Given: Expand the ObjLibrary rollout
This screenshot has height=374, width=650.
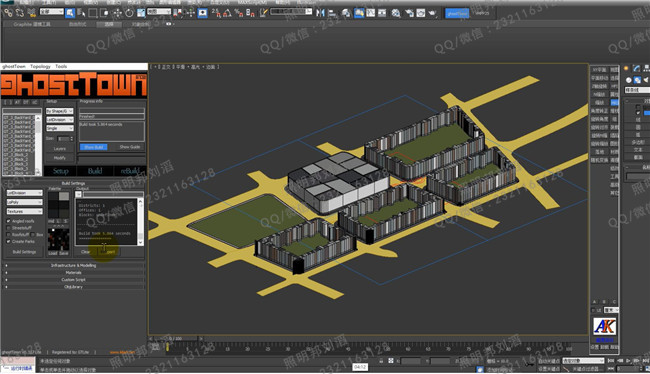Looking at the screenshot, I should pyautogui.click(x=73, y=287).
